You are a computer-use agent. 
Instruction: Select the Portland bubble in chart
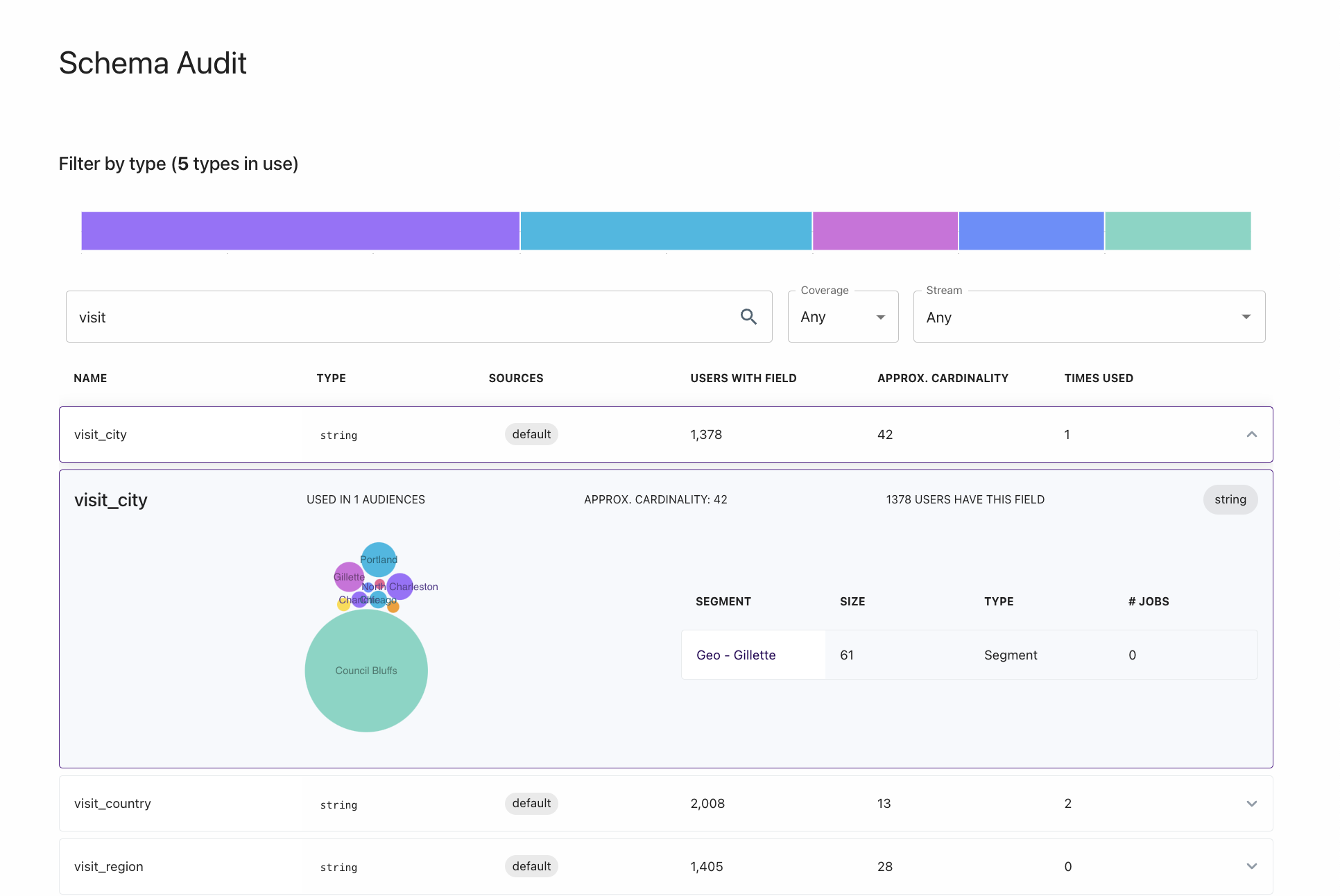click(x=379, y=559)
